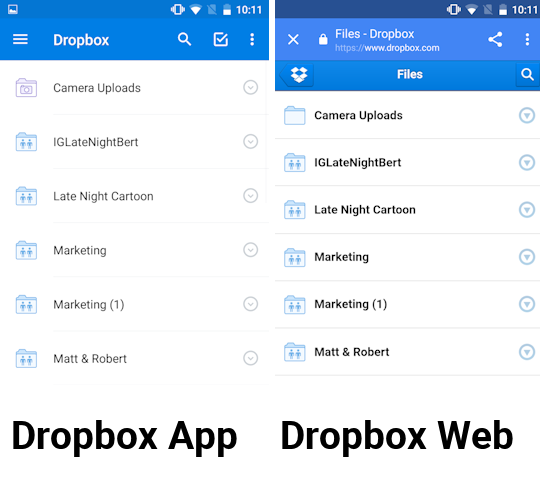Tap the picture notification icon in status bar
Viewport: 540px width, 480px height.
tap(13, 9)
